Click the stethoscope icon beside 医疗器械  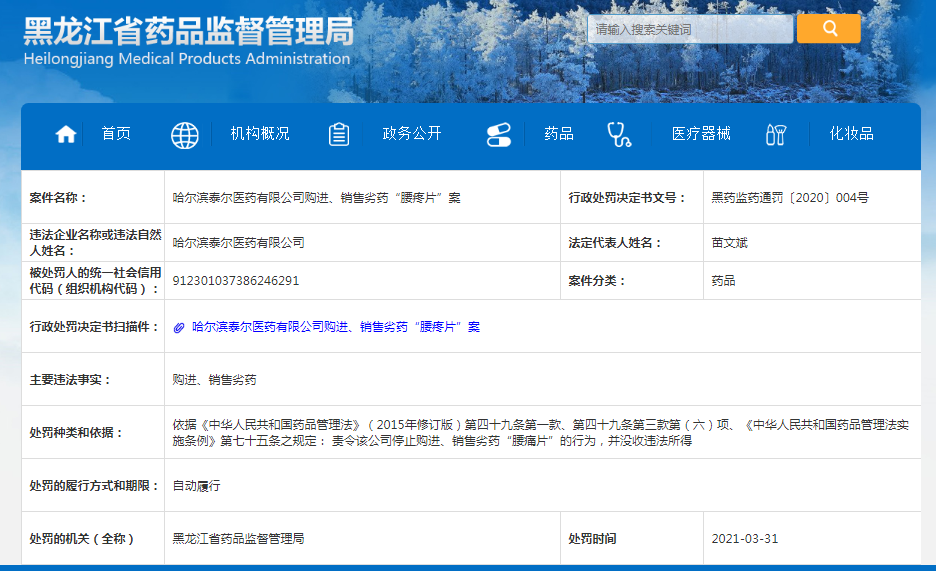pos(619,135)
